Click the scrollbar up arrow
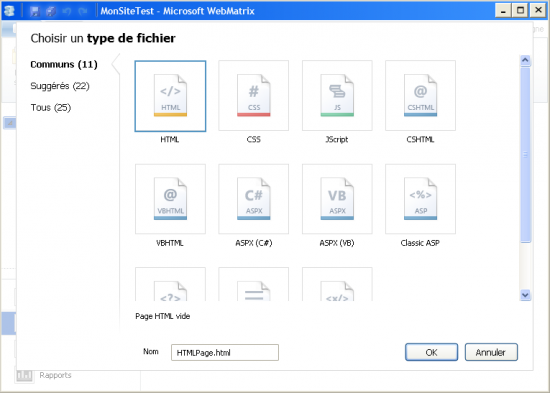 coord(525,60)
